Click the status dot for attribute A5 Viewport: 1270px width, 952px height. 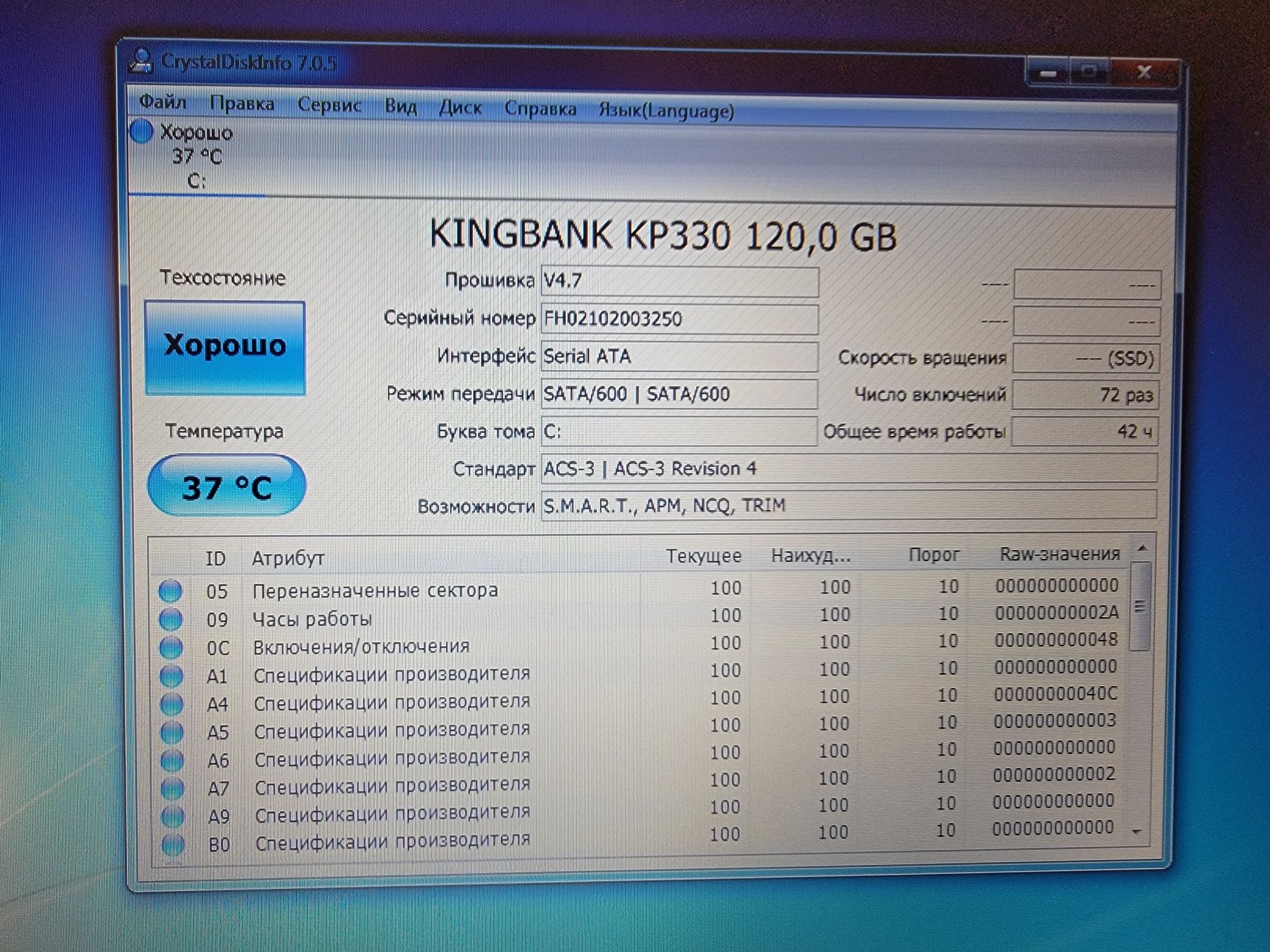click(172, 732)
